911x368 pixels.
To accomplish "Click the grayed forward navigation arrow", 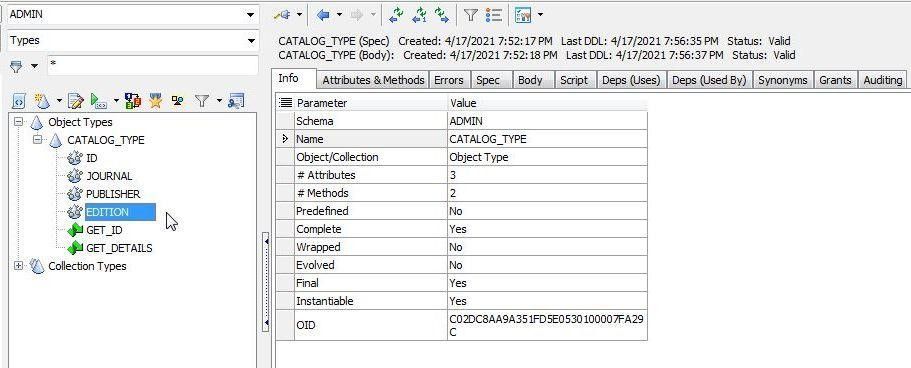I will pyautogui.click(x=357, y=15).
